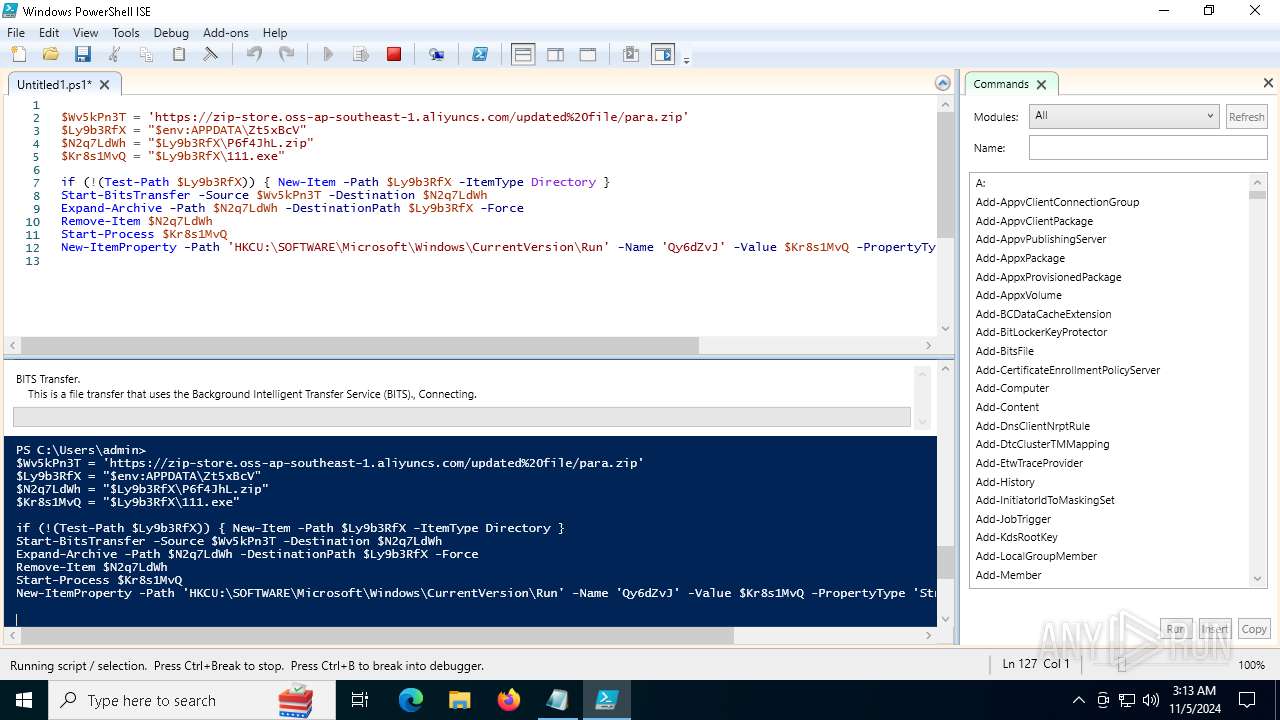This screenshot has height=720, width=1280.
Task: Stop the running operation with the red square
Action: tap(394, 54)
